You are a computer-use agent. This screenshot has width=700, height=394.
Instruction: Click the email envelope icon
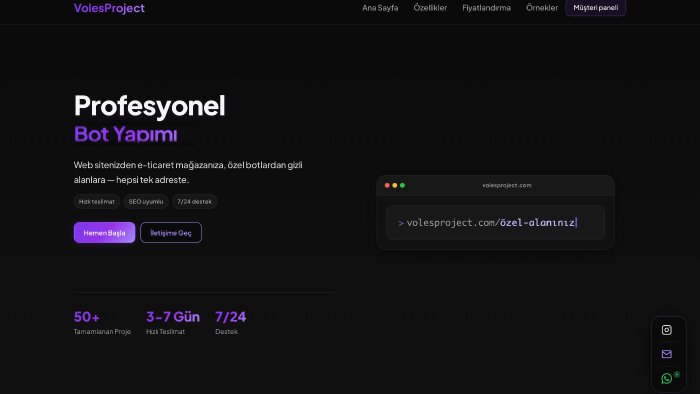coord(667,354)
